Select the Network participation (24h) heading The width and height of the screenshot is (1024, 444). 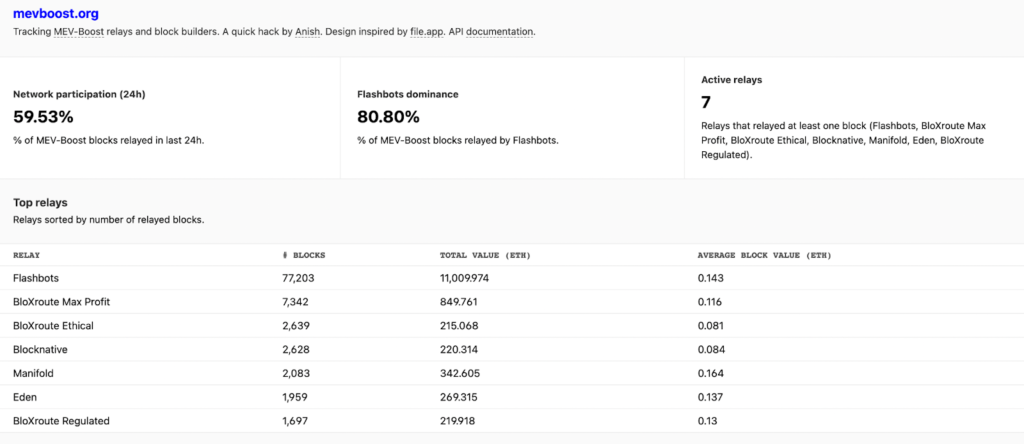(x=79, y=94)
